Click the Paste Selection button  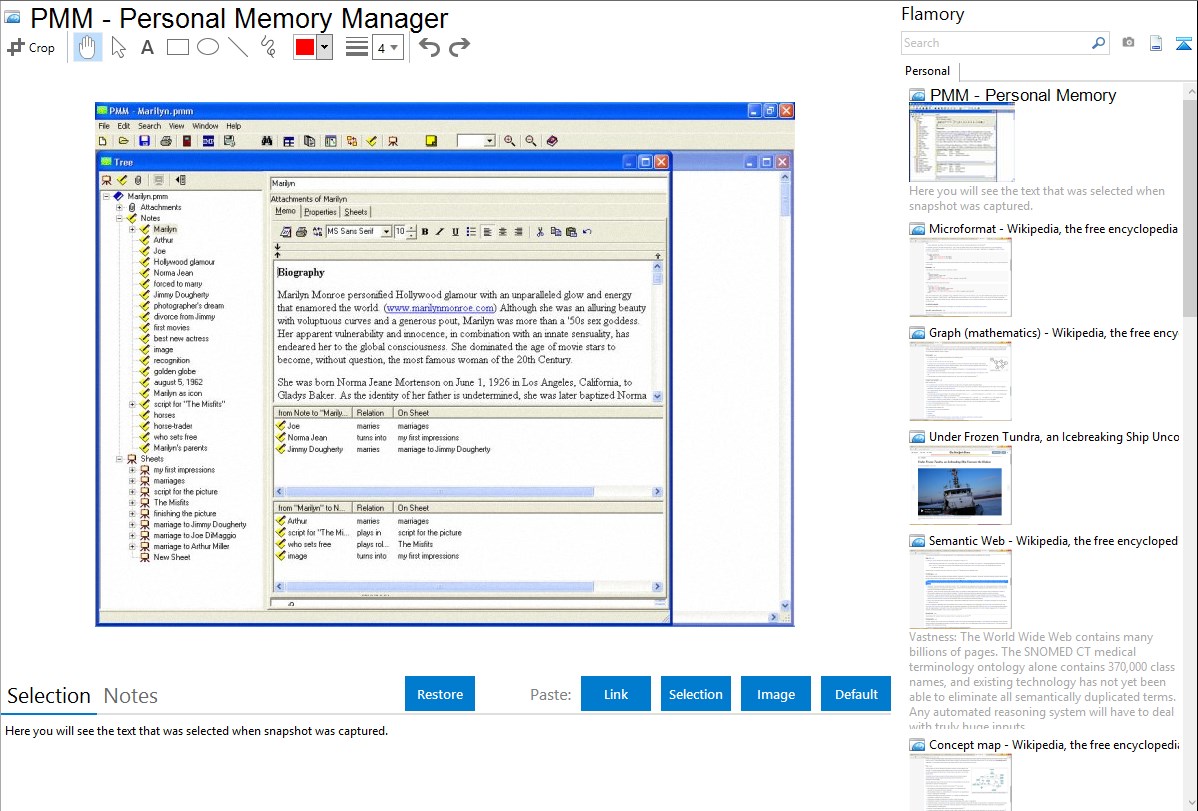(695, 694)
